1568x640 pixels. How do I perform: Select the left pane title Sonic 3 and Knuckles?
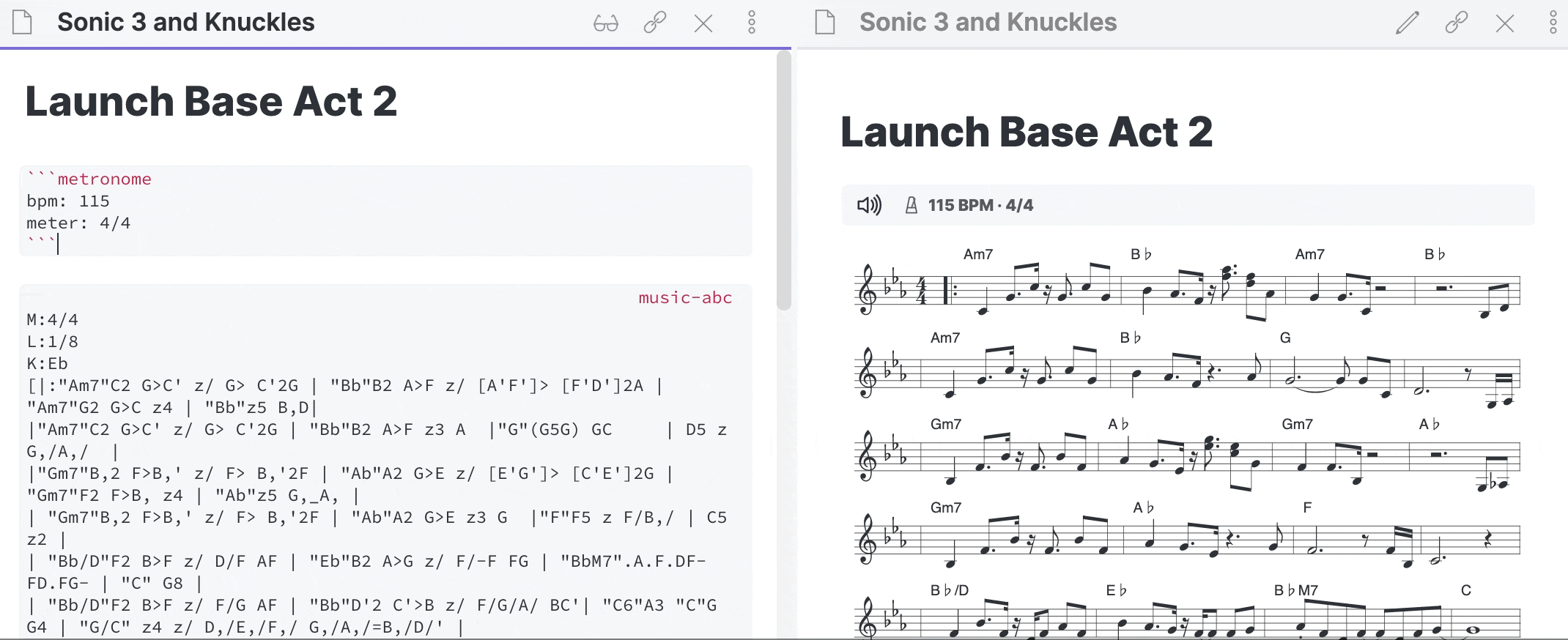click(186, 22)
